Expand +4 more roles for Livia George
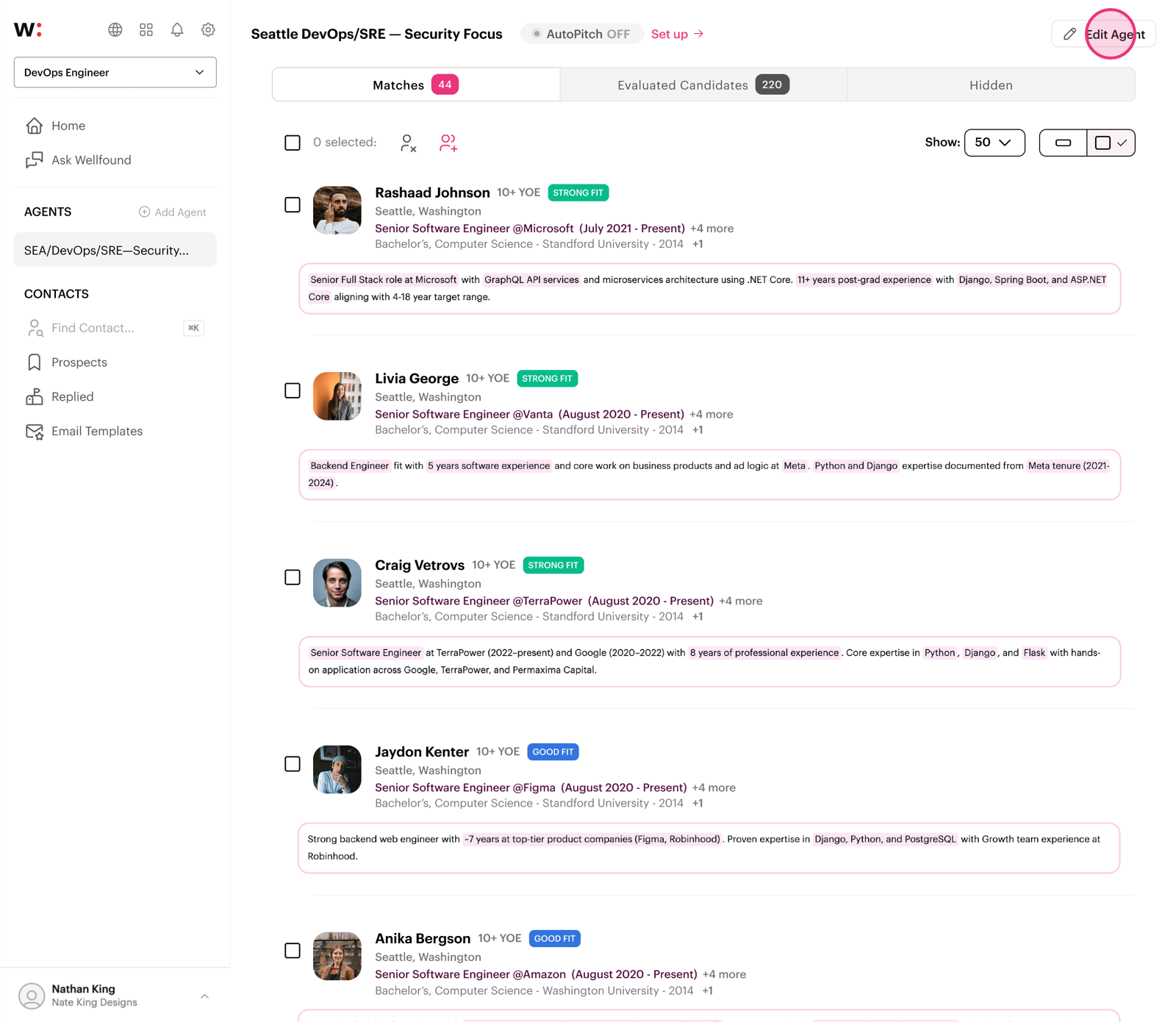 click(x=710, y=414)
